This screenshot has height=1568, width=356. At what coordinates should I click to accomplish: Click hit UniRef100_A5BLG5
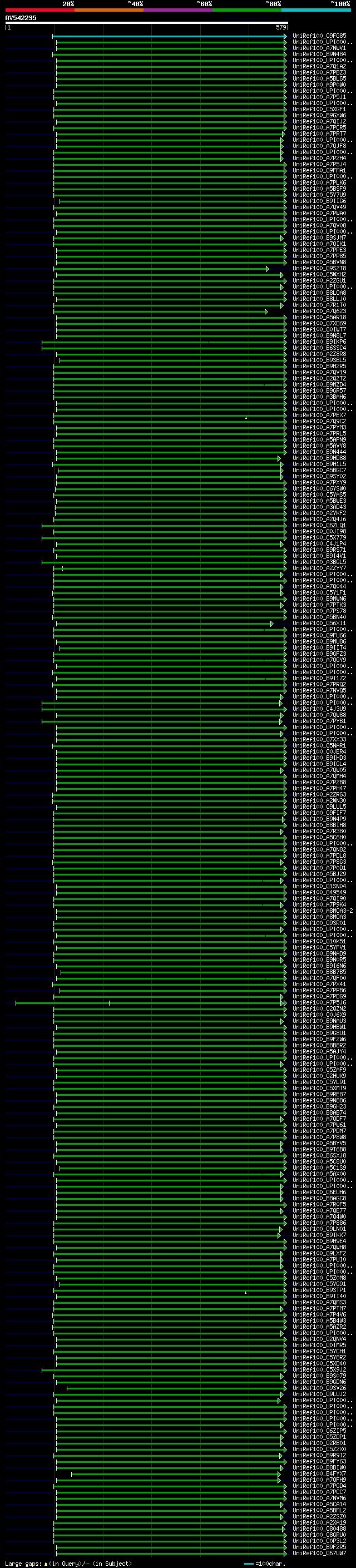pyautogui.click(x=319, y=78)
